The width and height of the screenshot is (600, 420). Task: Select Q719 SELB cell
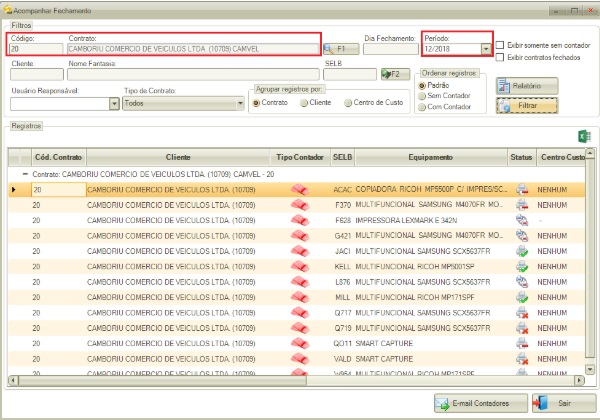342,328
